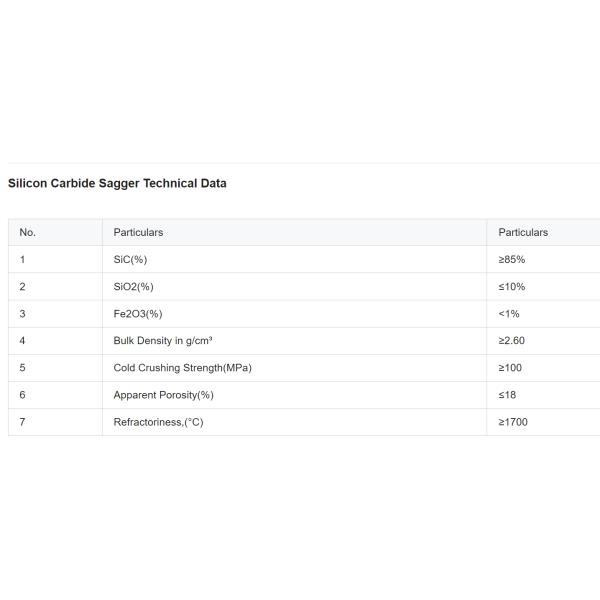
Task: Select the SiO2(%) cell
Action: (133, 286)
